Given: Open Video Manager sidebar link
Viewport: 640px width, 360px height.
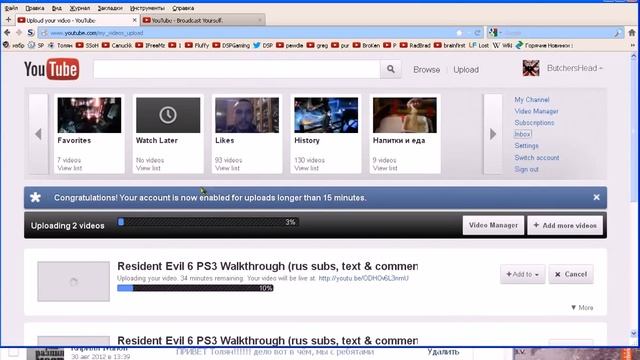Looking at the screenshot, I should point(536,111).
